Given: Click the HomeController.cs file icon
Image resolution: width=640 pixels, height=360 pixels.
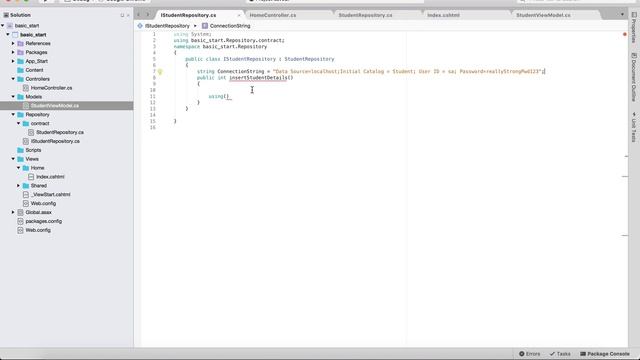Looking at the screenshot, I should (x=26, y=88).
